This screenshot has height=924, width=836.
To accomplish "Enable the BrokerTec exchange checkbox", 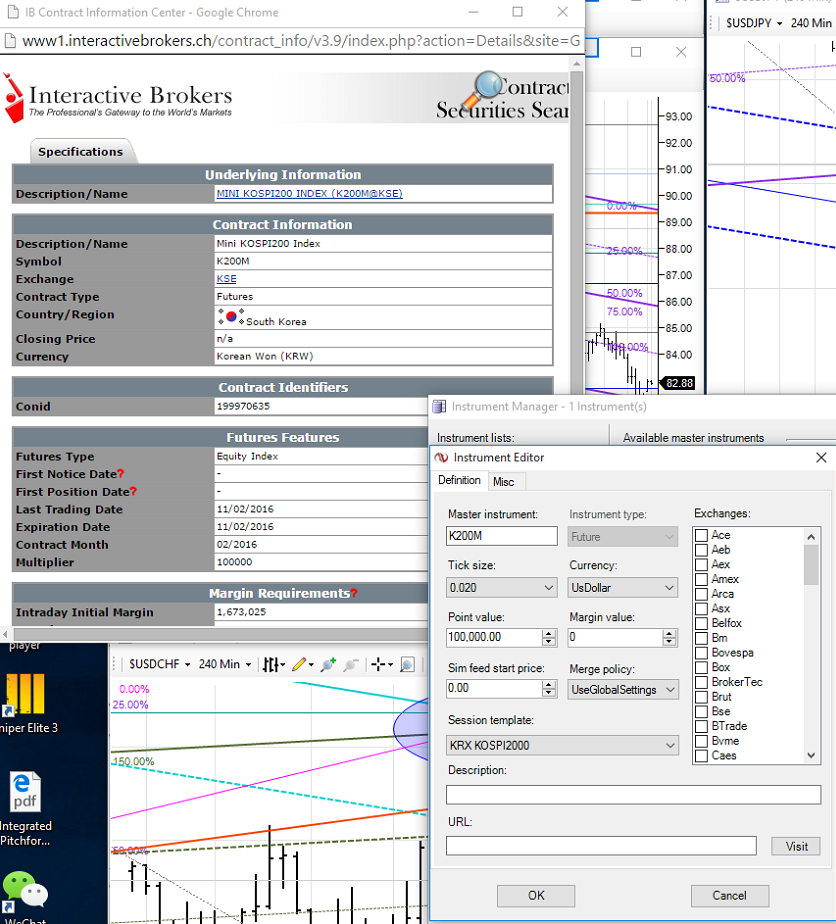I will point(701,682).
